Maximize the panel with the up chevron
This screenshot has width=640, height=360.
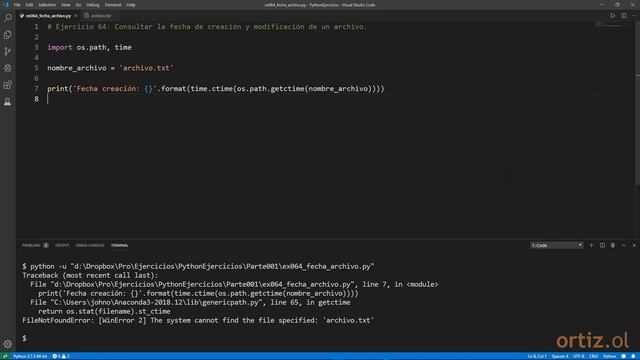623,245
